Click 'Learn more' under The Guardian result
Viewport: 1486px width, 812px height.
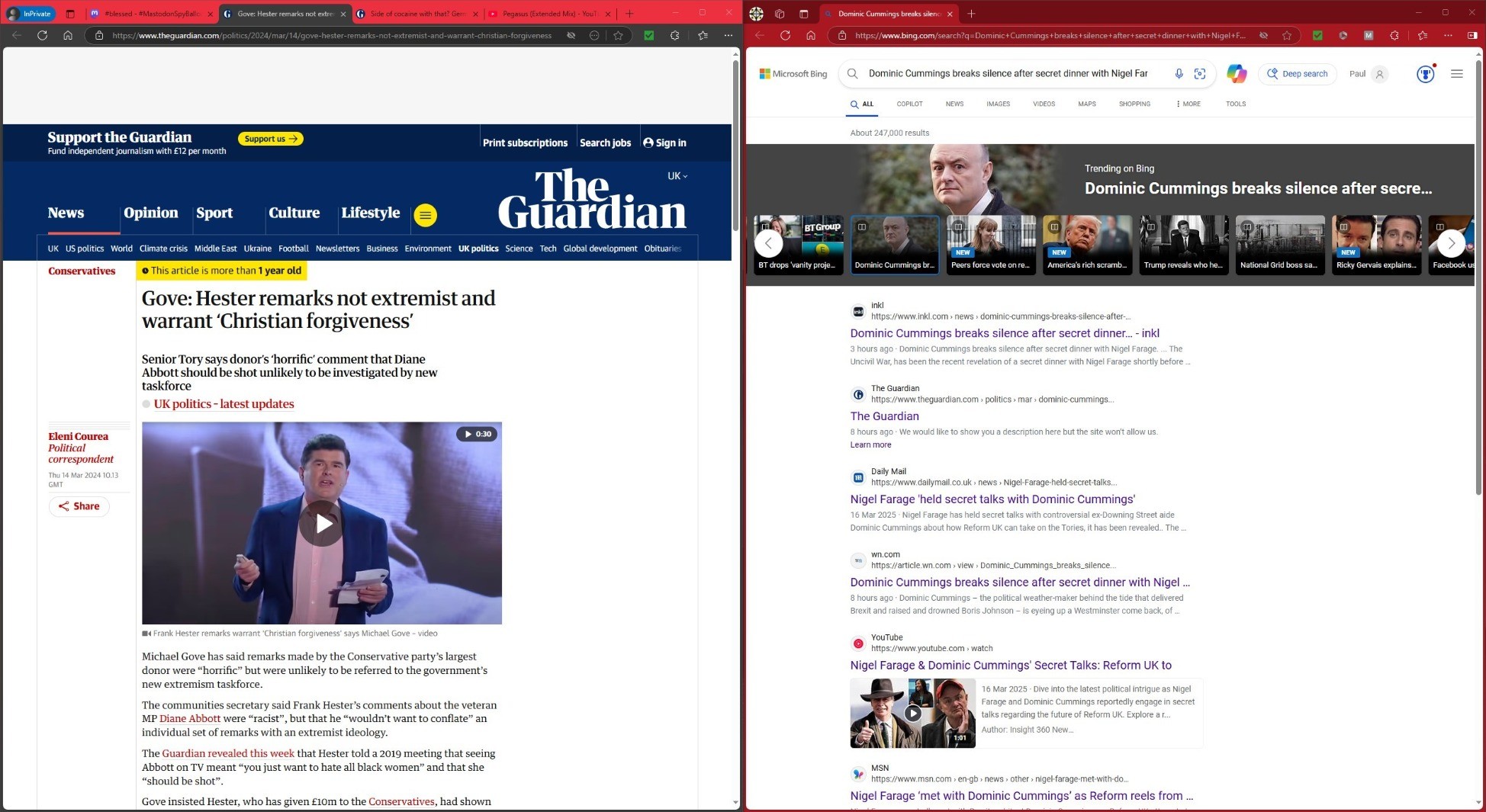pyautogui.click(x=870, y=445)
